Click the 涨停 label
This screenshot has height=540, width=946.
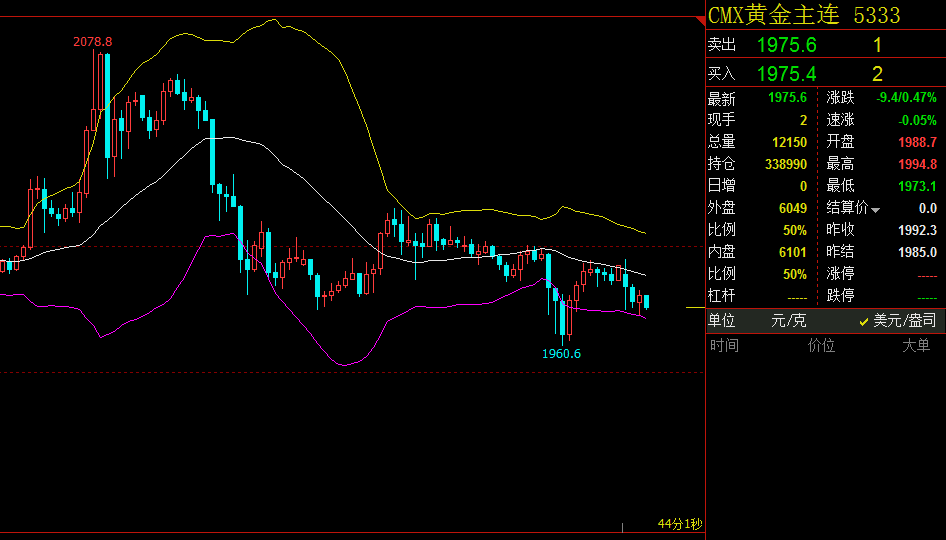point(840,274)
